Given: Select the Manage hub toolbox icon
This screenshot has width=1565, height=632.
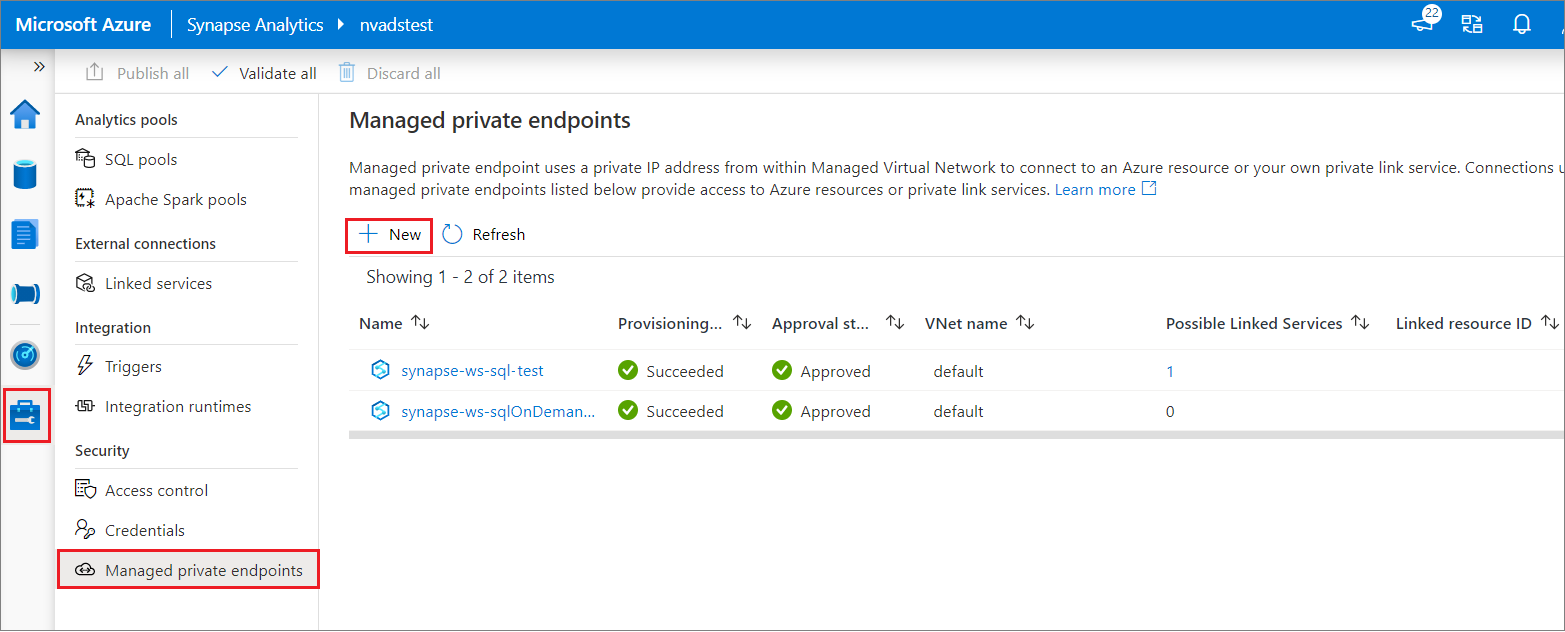Looking at the screenshot, I should [24, 415].
